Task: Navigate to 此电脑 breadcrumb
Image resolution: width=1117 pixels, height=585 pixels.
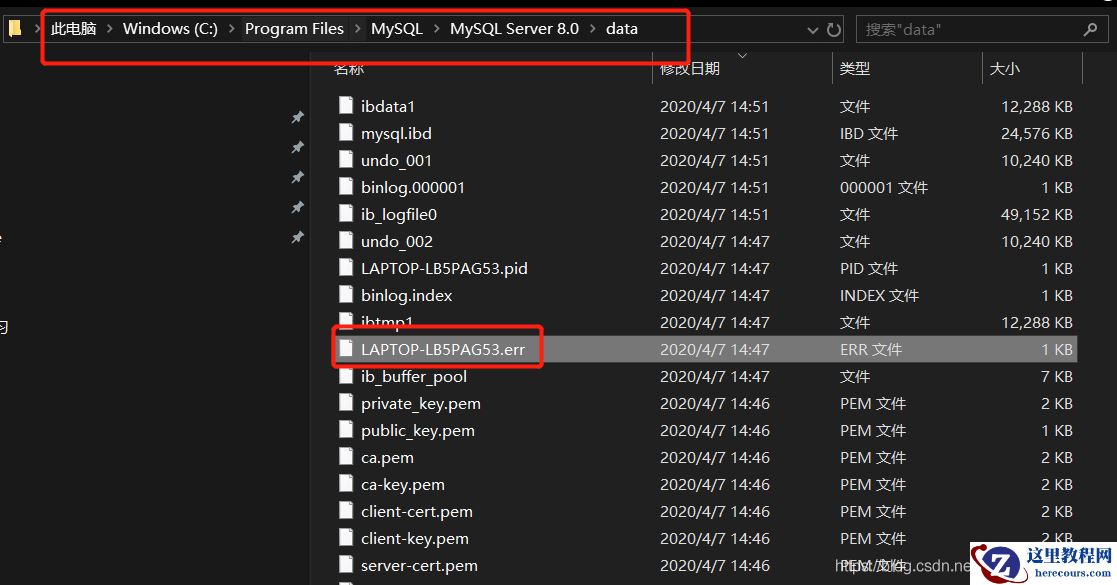Action: (73, 29)
